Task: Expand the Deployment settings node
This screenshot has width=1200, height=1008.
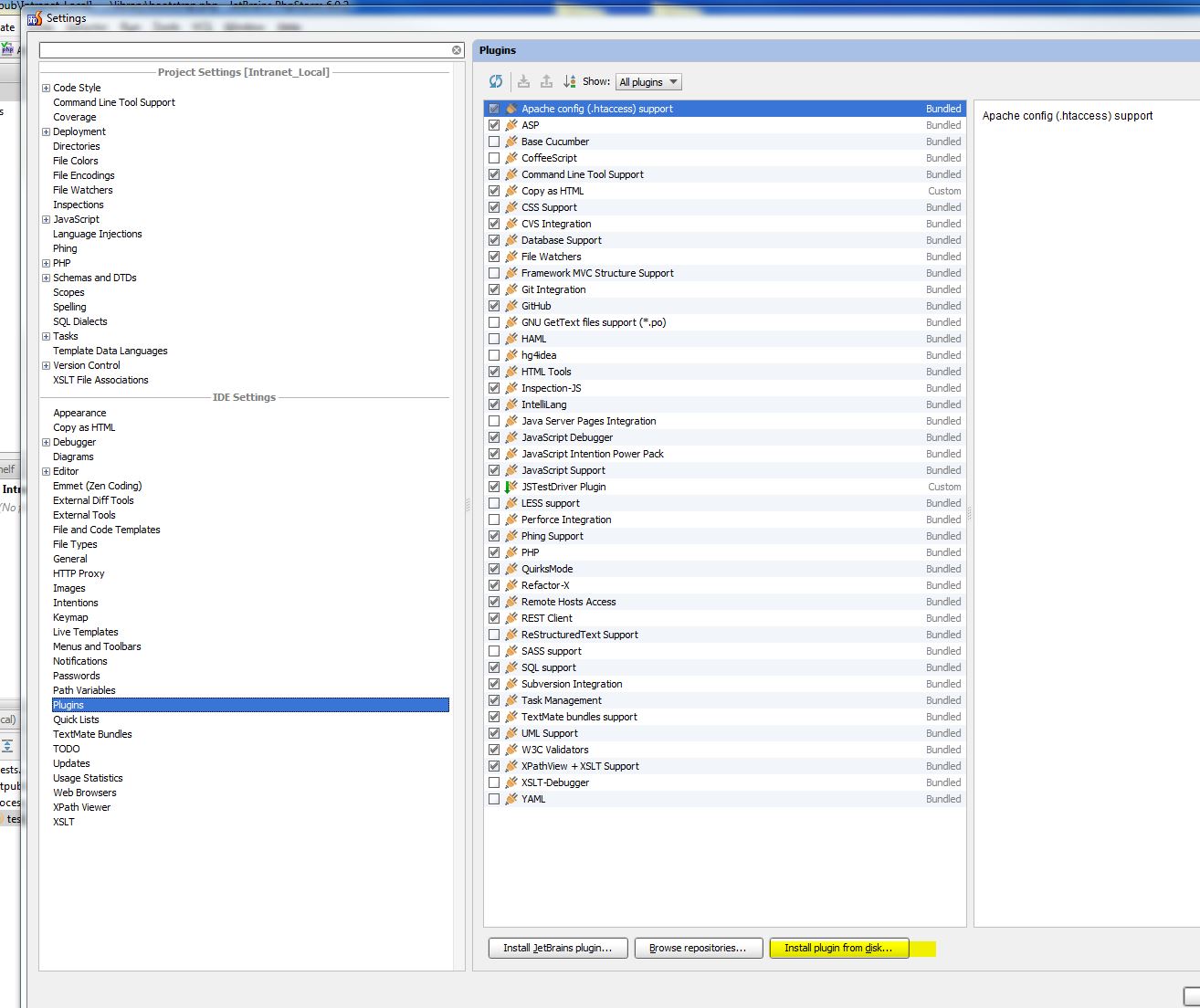Action: point(46,131)
